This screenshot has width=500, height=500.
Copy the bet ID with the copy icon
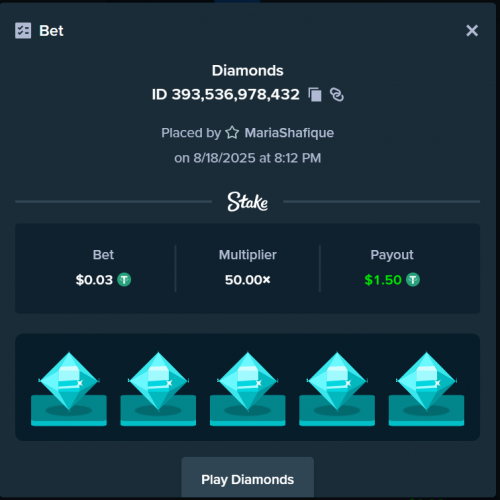[x=315, y=95]
